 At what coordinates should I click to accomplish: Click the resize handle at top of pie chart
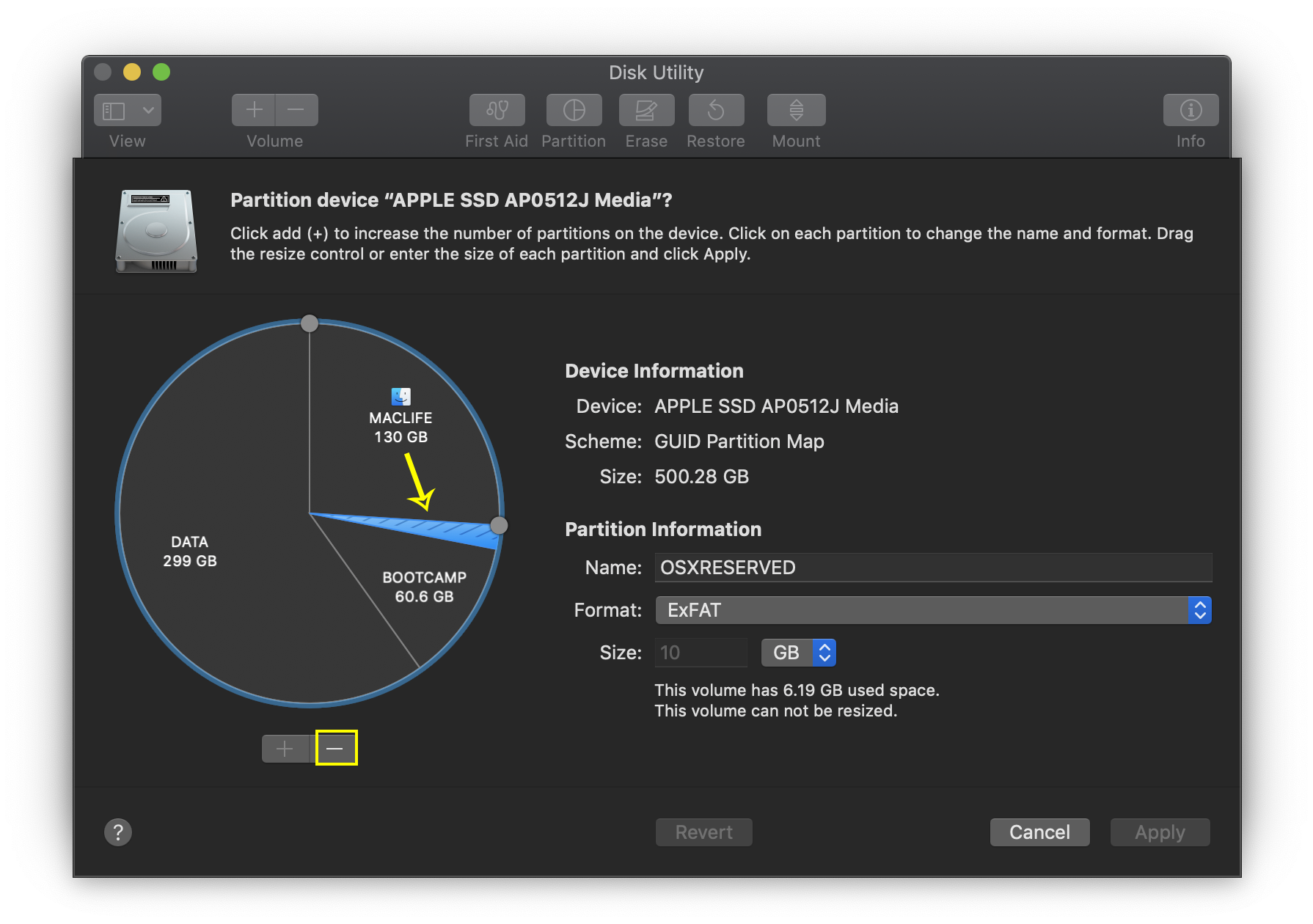click(x=310, y=323)
